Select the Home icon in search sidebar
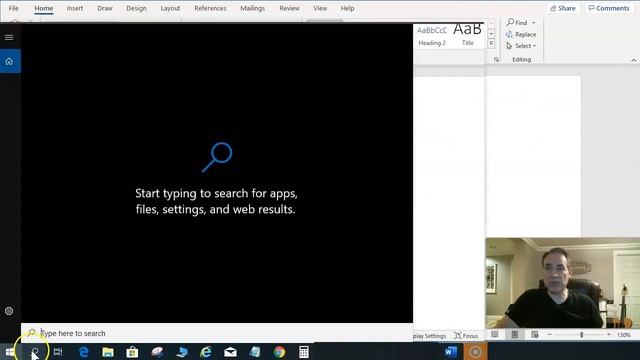640x360 pixels. (10, 61)
